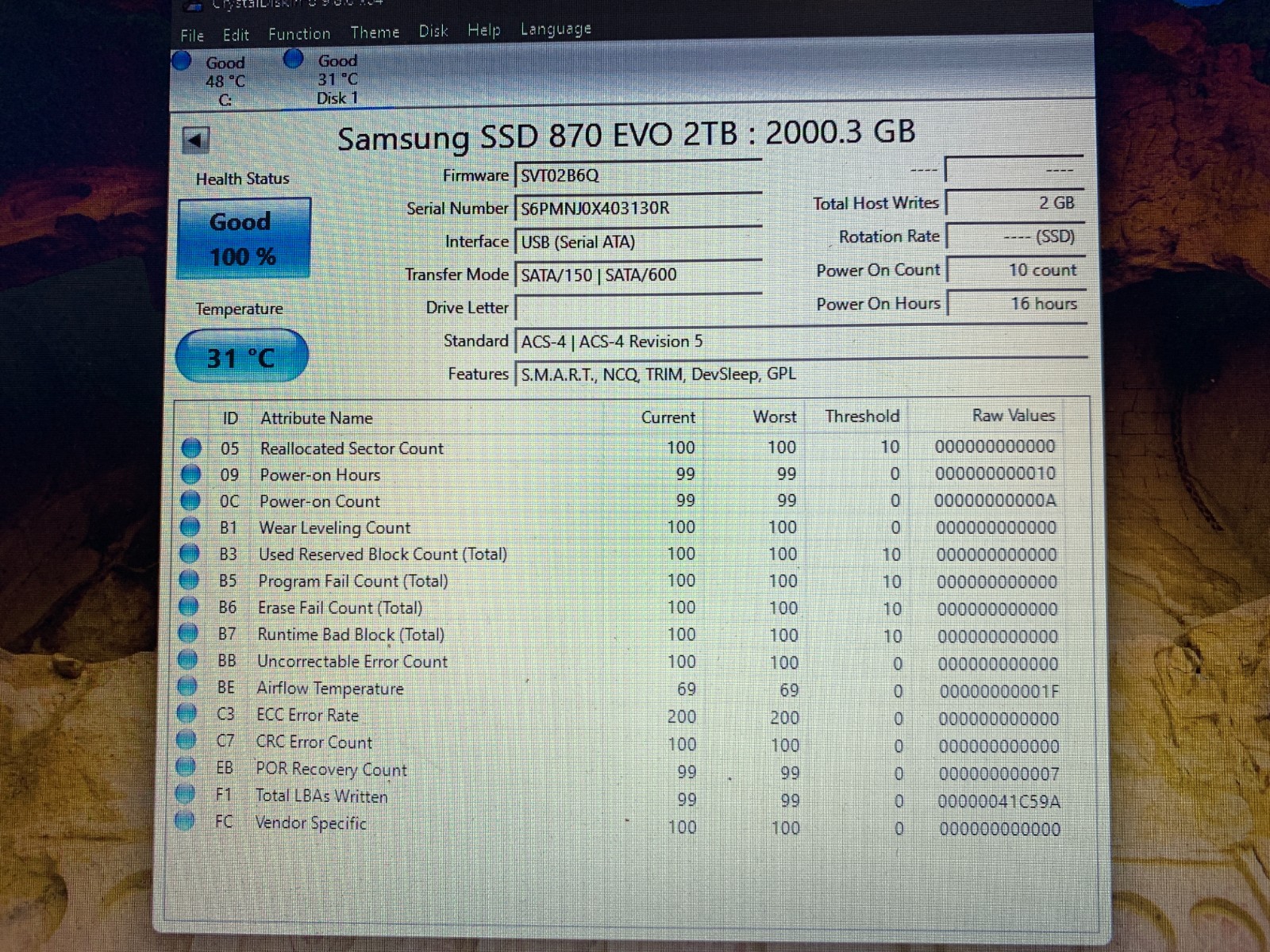The image size is (1270, 952).
Task: Click the Serial Number field
Action: tap(638, 208)
